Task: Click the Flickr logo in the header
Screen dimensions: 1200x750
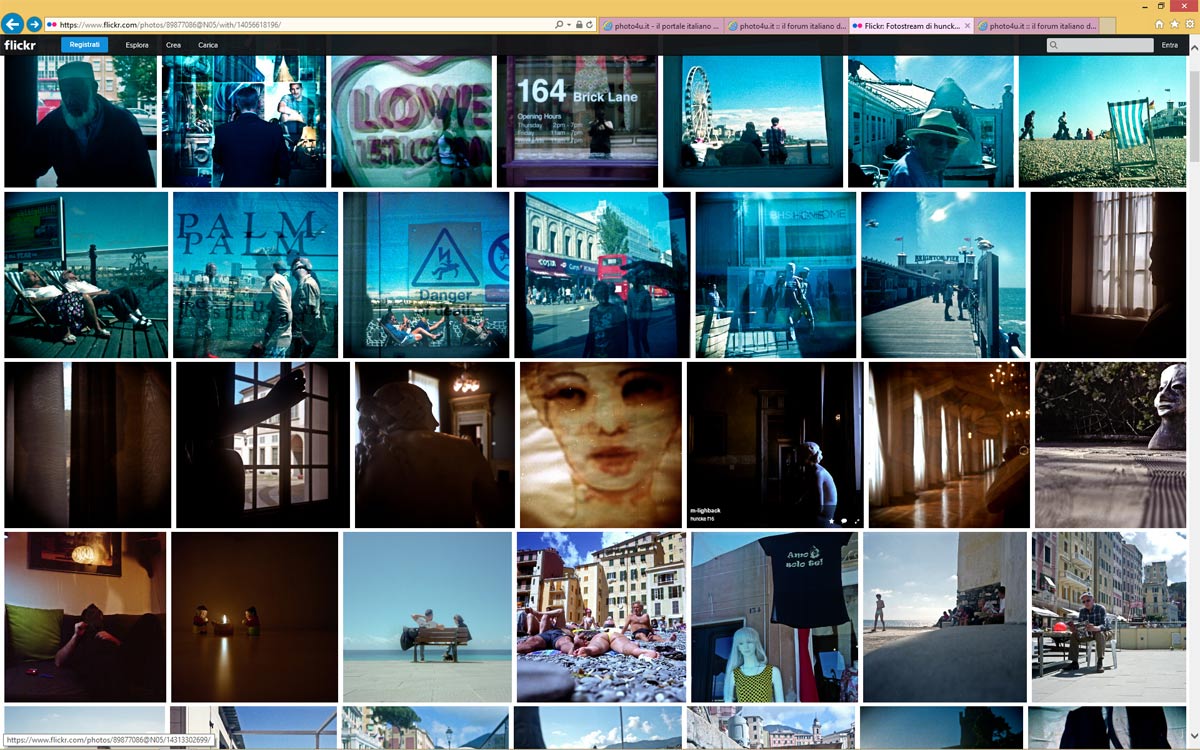Action: (x=20, y=45)
